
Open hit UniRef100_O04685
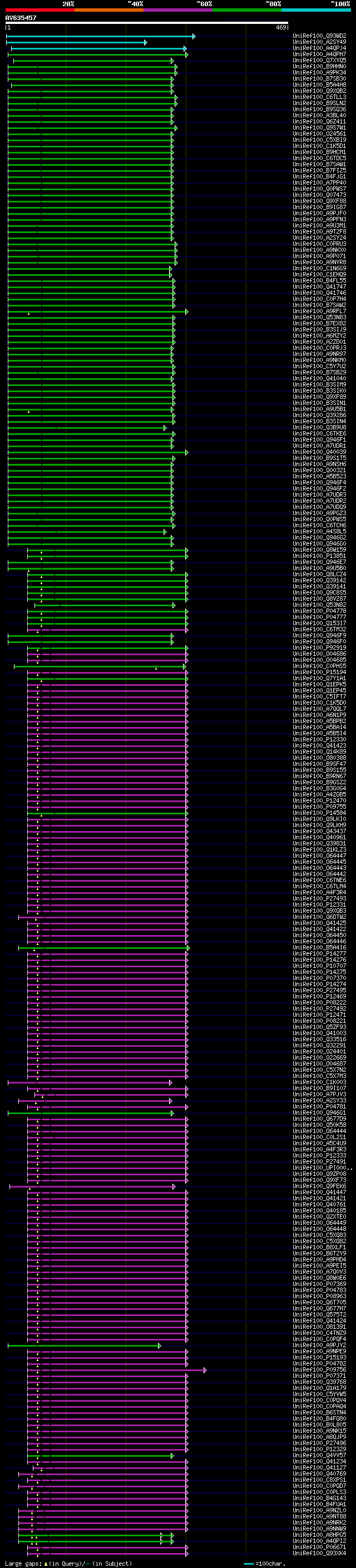(x=319, y=660)
